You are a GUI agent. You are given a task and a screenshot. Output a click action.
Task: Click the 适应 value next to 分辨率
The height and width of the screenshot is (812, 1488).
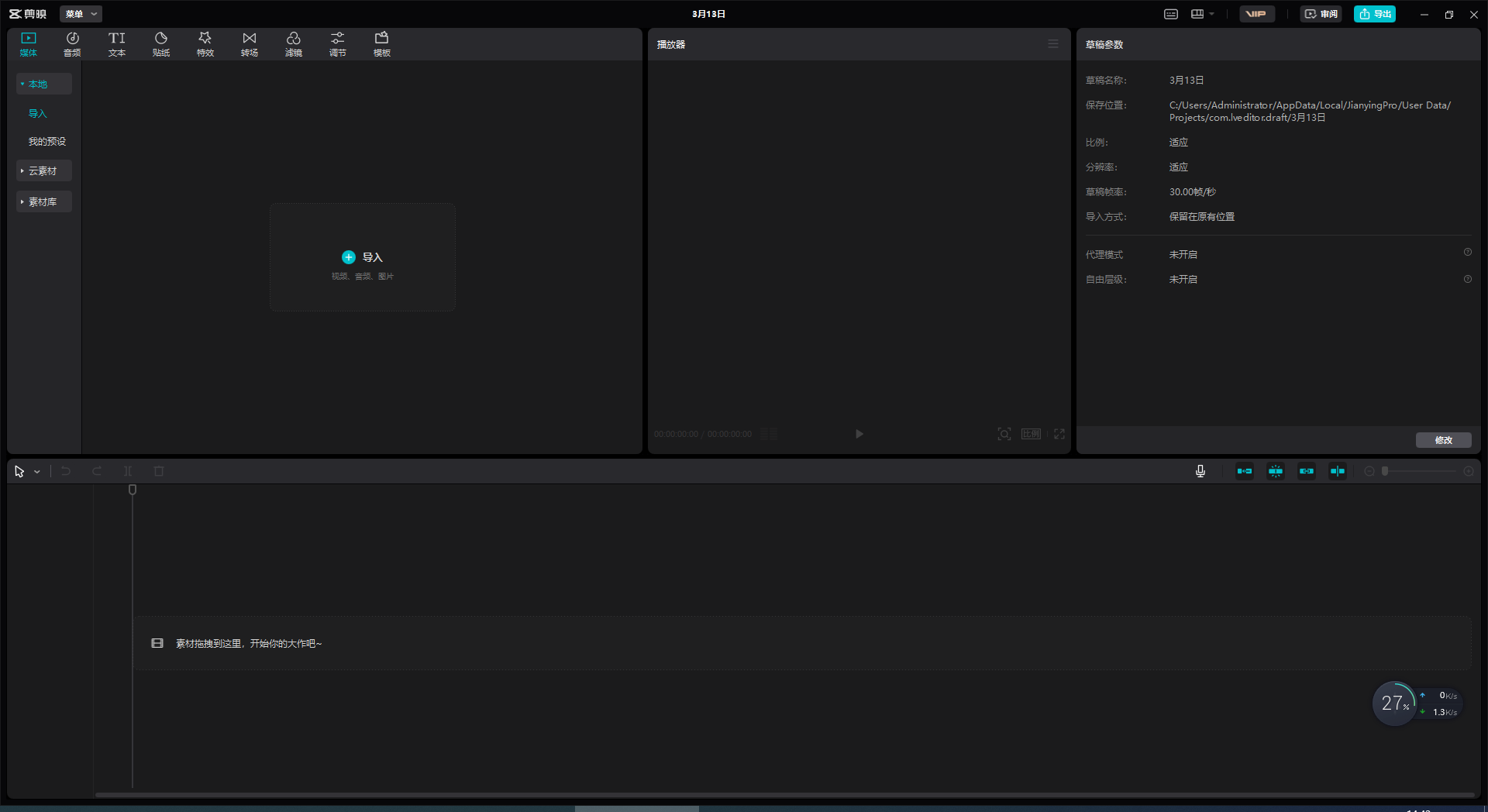(1179, 167)
